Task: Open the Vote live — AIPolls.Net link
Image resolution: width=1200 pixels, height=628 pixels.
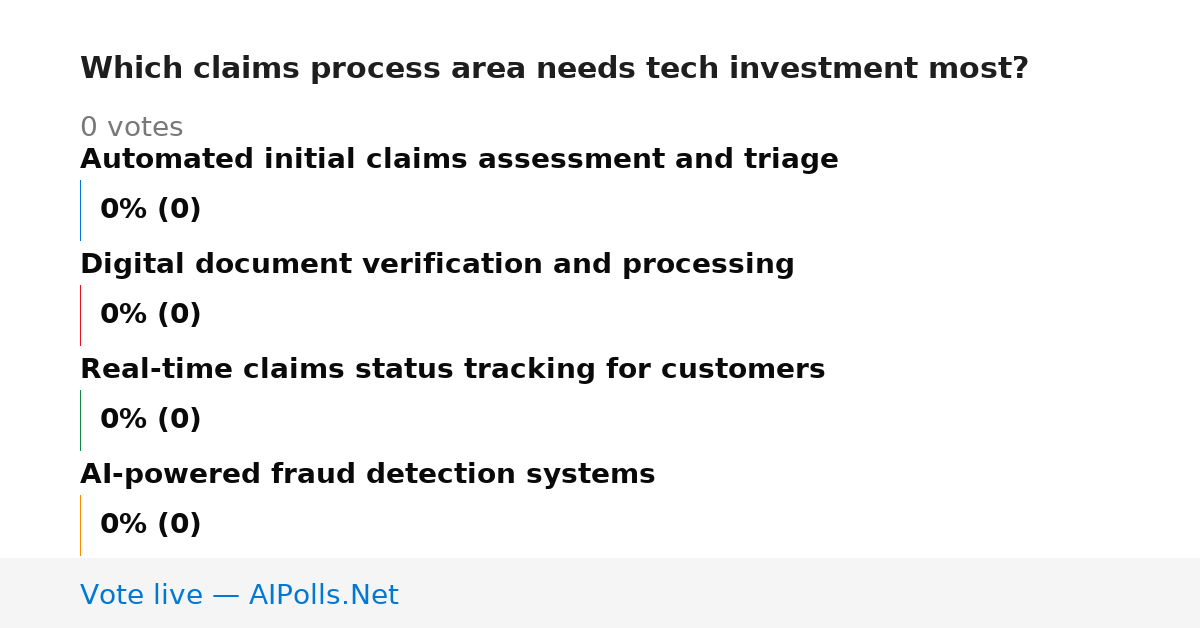Action: pos(239,596)
